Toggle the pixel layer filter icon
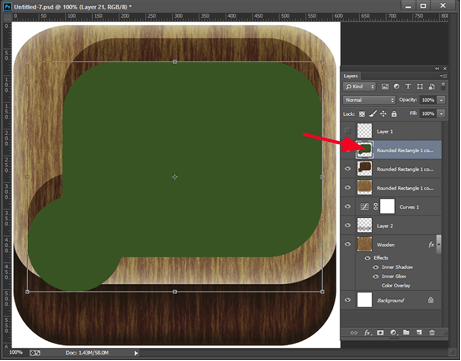The image size is (461, 361). click(385, 87)
